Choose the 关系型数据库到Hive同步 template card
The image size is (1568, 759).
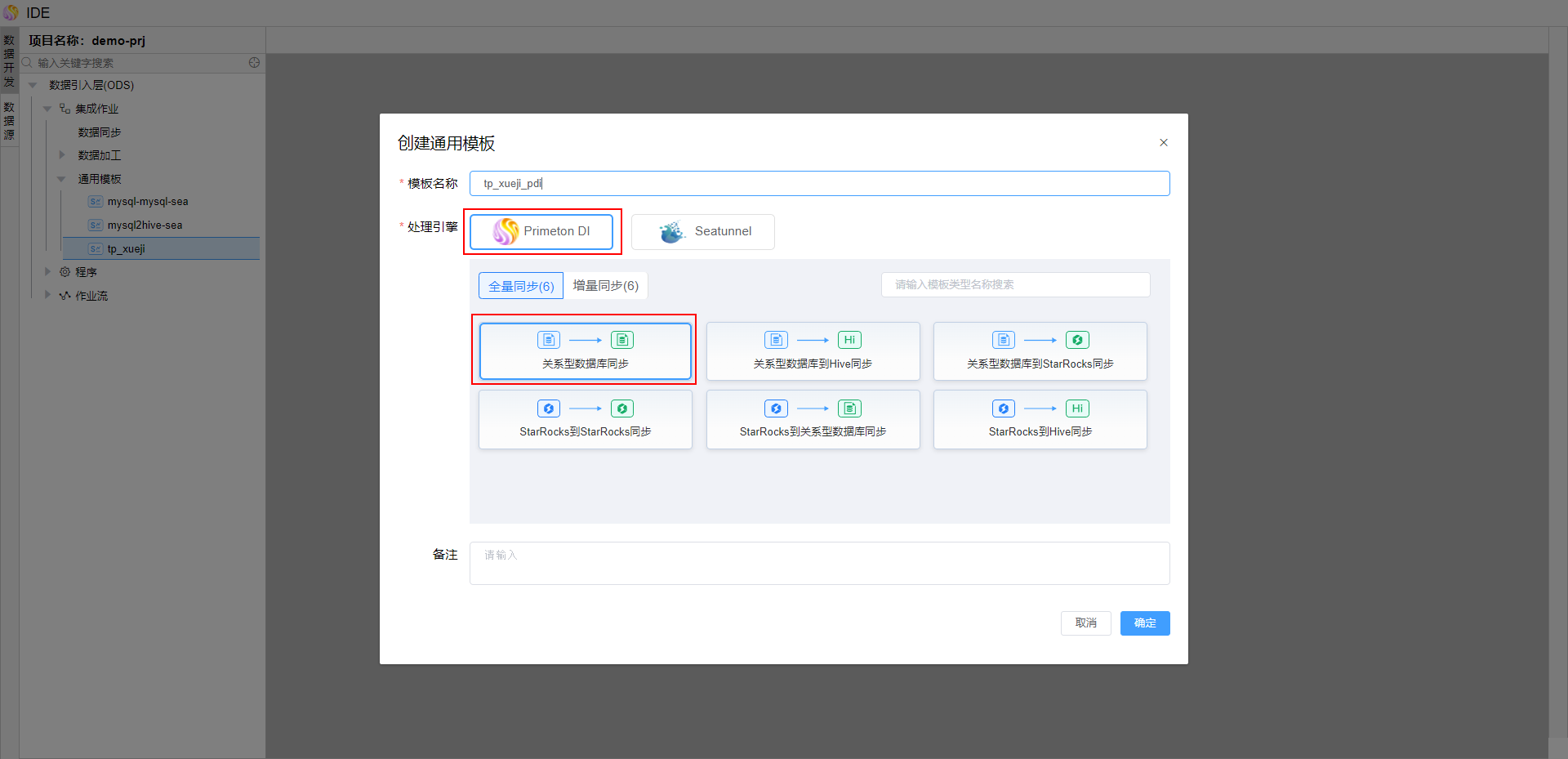tap(813, 351)
